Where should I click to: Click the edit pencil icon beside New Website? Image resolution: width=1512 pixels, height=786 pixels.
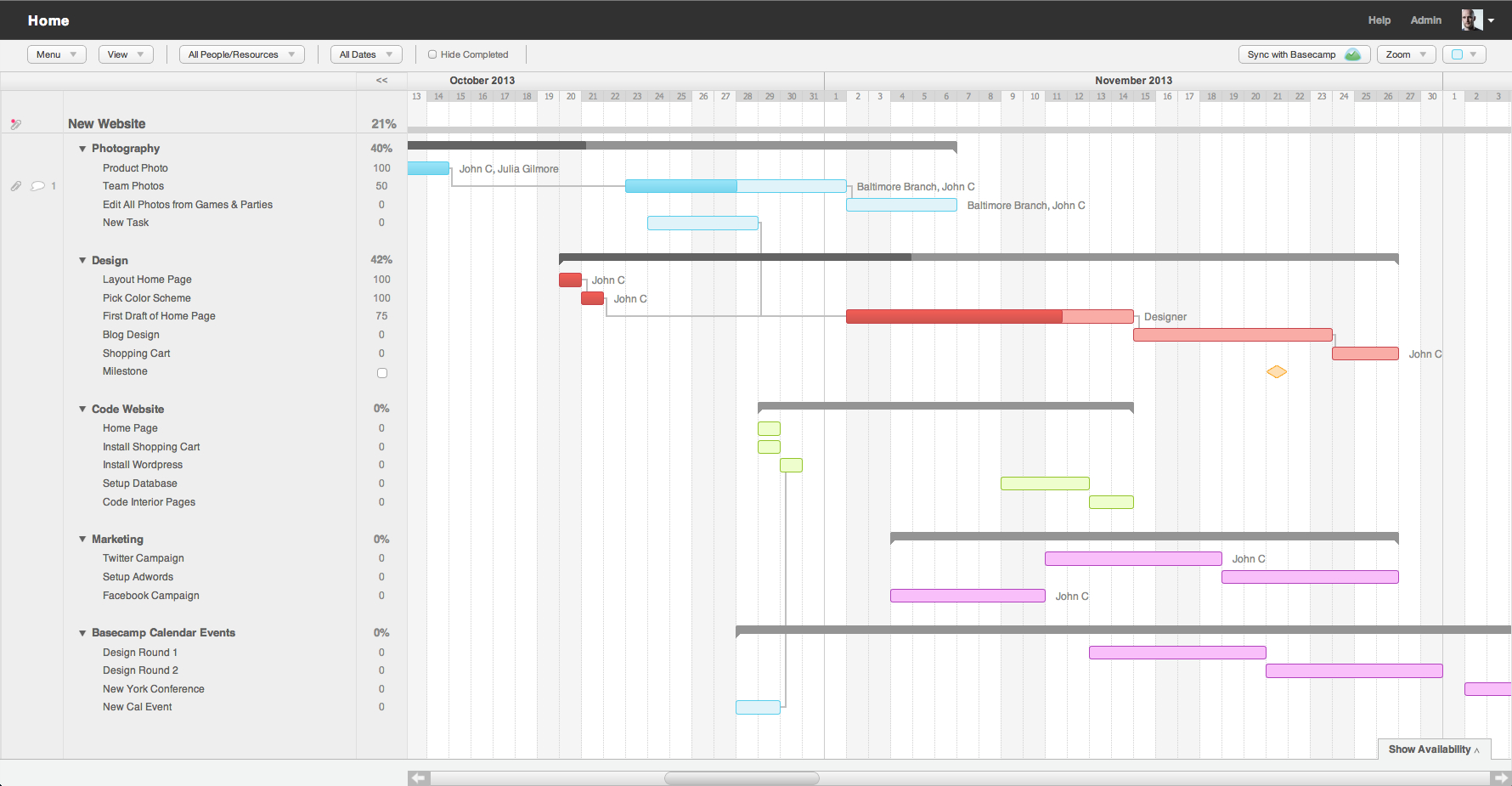15,124
